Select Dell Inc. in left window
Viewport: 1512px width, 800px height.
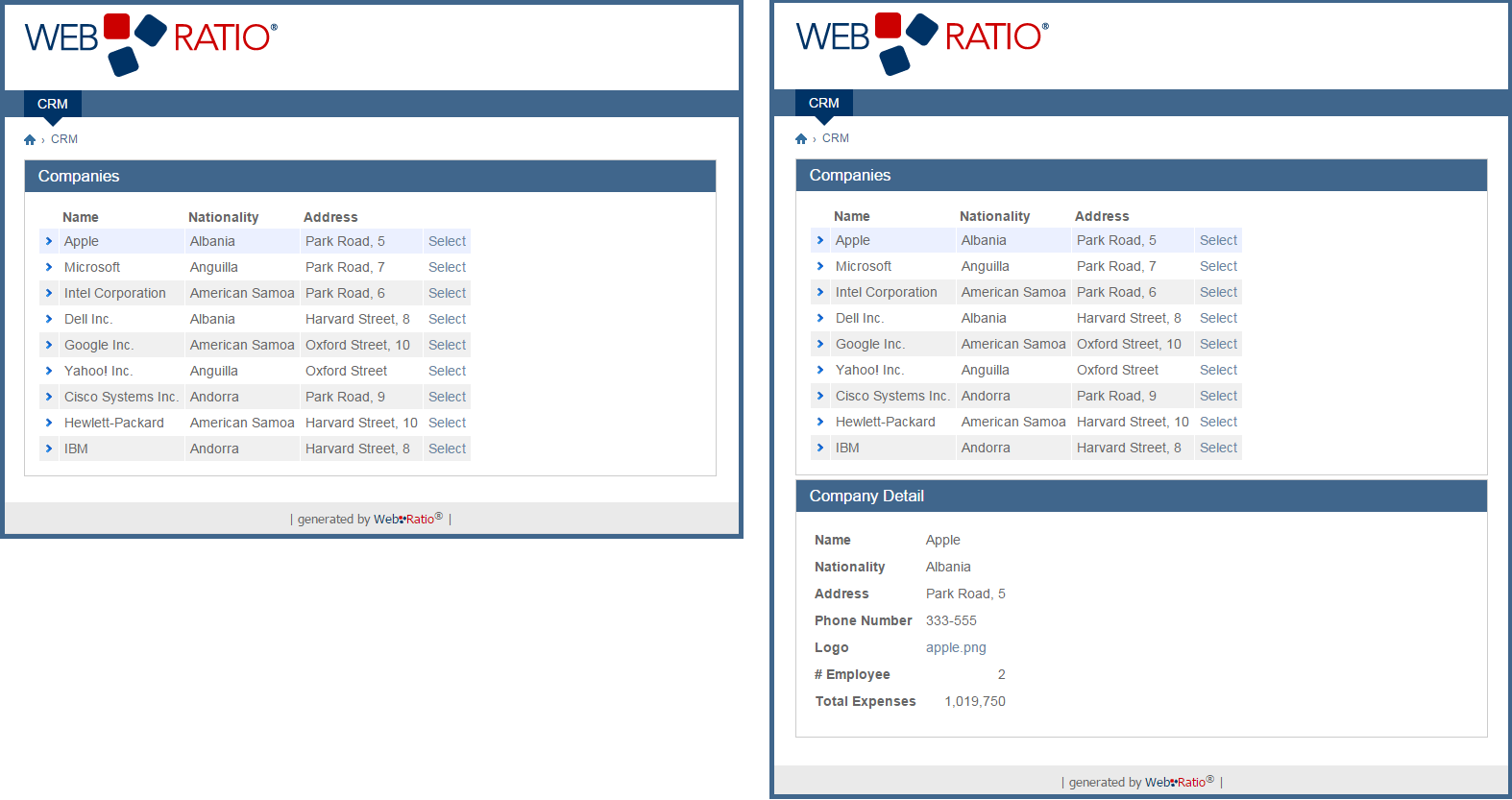pyautogui.click(x=447, y=319)
